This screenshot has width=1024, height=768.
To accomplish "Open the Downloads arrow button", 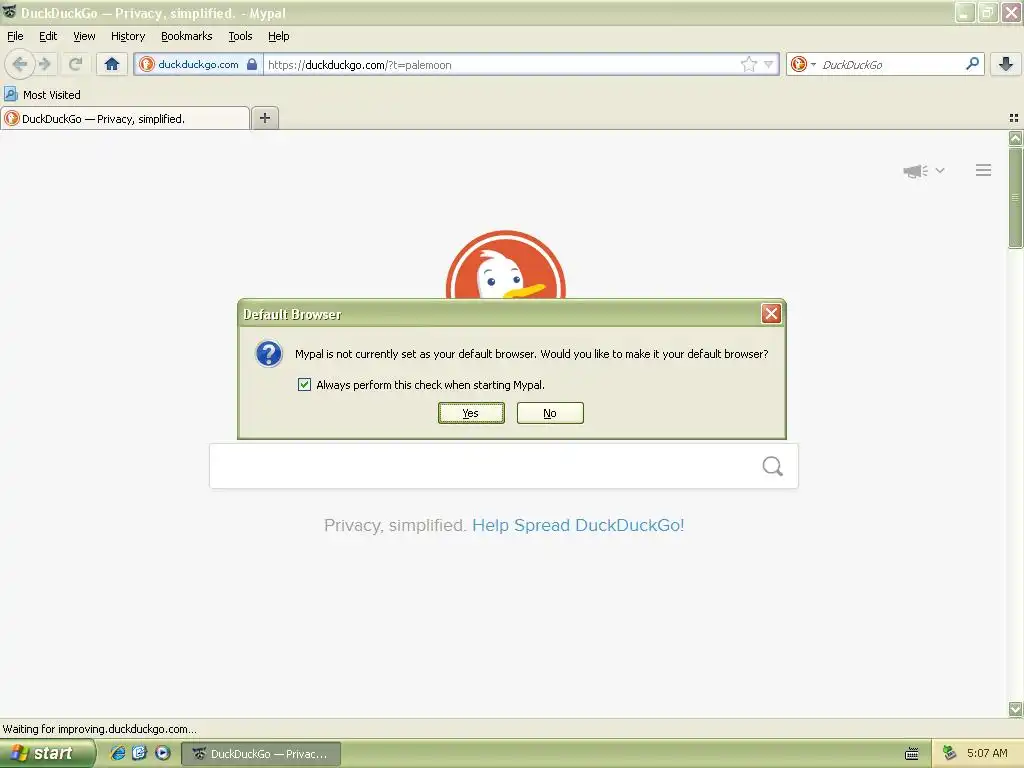I will coord(1006,64).
